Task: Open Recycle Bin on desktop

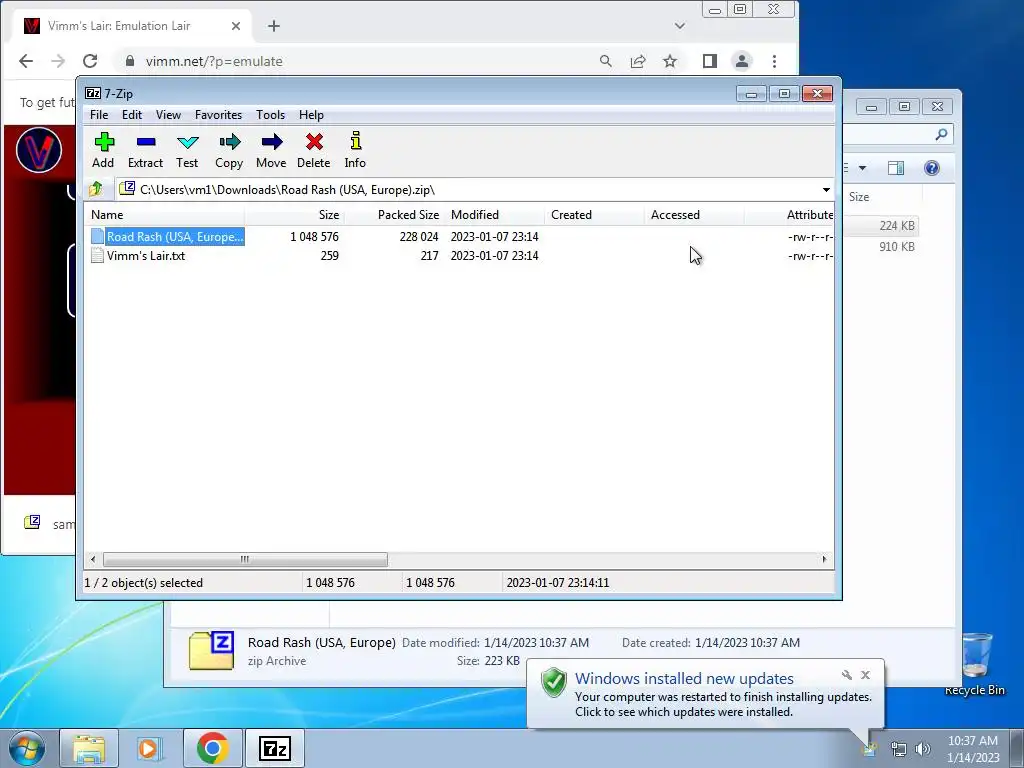Action: pos(975,664)
